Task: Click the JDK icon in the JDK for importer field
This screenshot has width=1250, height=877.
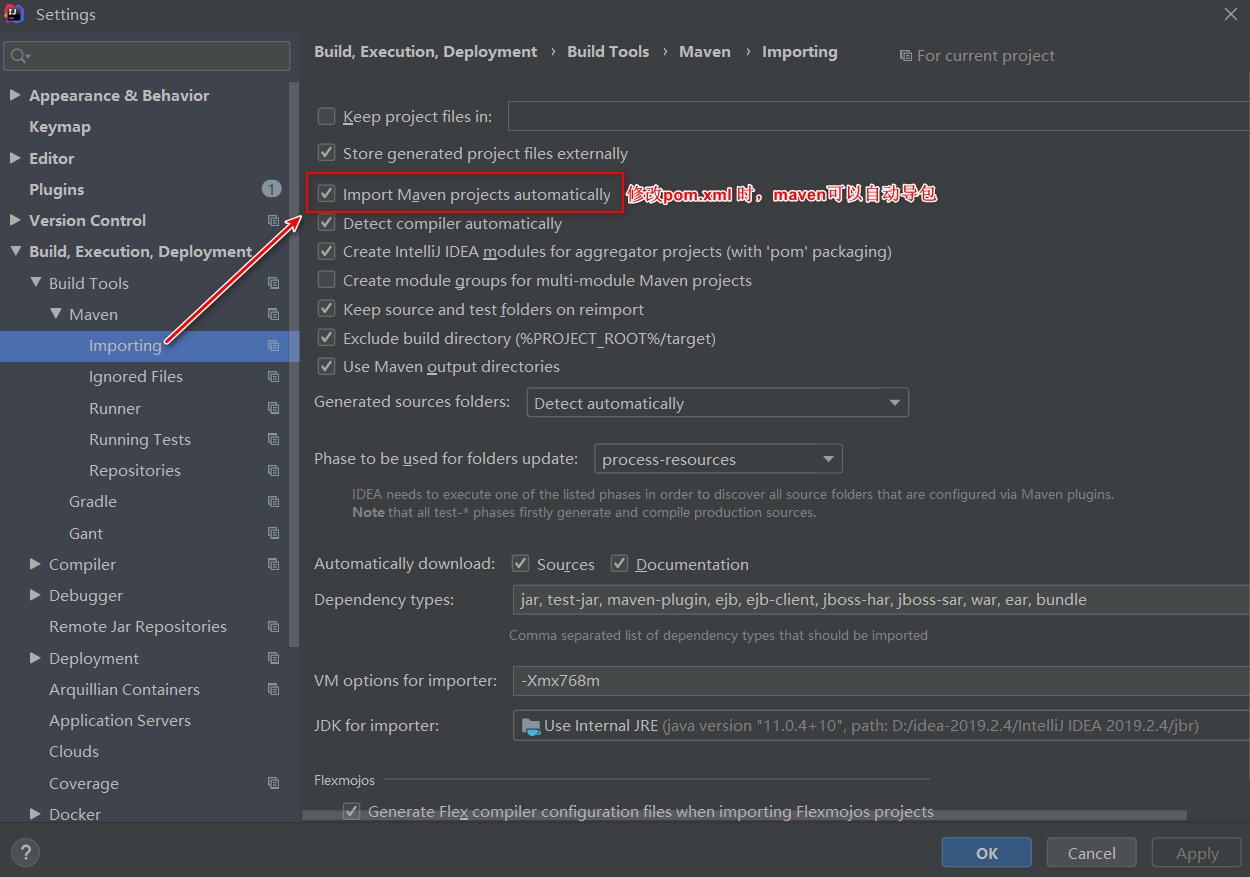Action: pyautogui.click(x=530, y=726)
